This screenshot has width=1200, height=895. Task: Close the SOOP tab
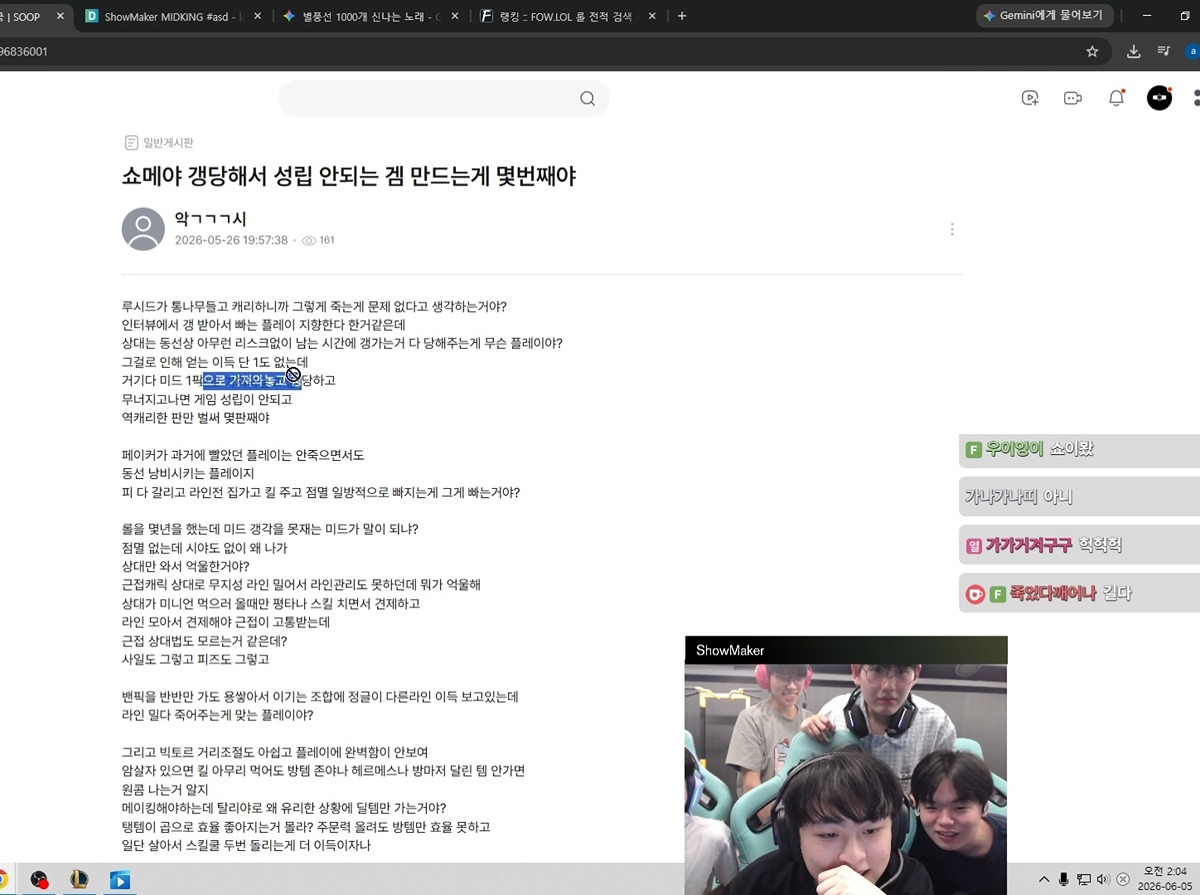(x=62, y=17)
